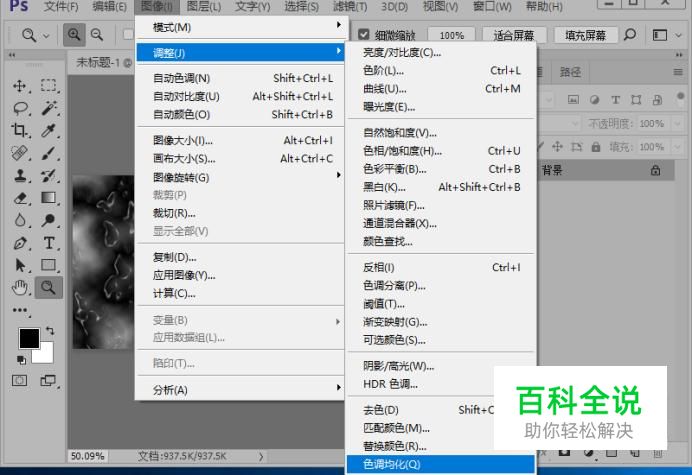692x475 pixels.
Task: Click the 填充屏幕 button
Action: [x=586, y=35]
